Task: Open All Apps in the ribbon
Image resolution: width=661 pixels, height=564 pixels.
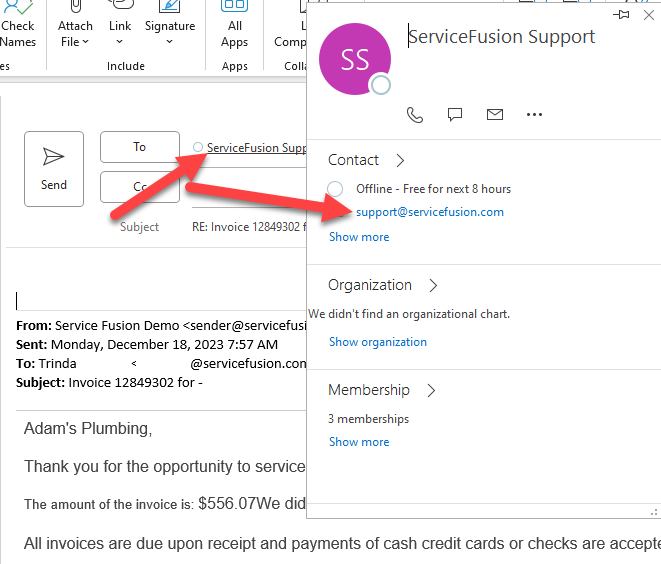Action: click(x=234, y=25)
